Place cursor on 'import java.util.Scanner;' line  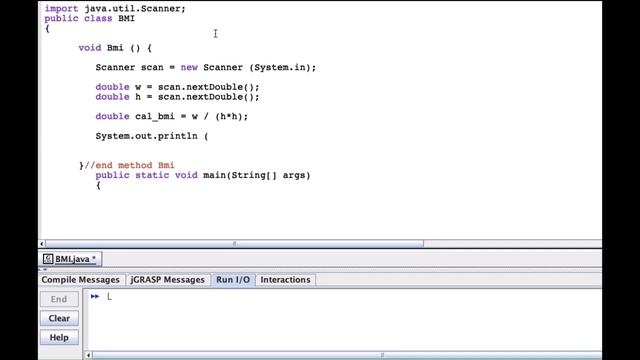pyautogui.click(x=115, y=9)
